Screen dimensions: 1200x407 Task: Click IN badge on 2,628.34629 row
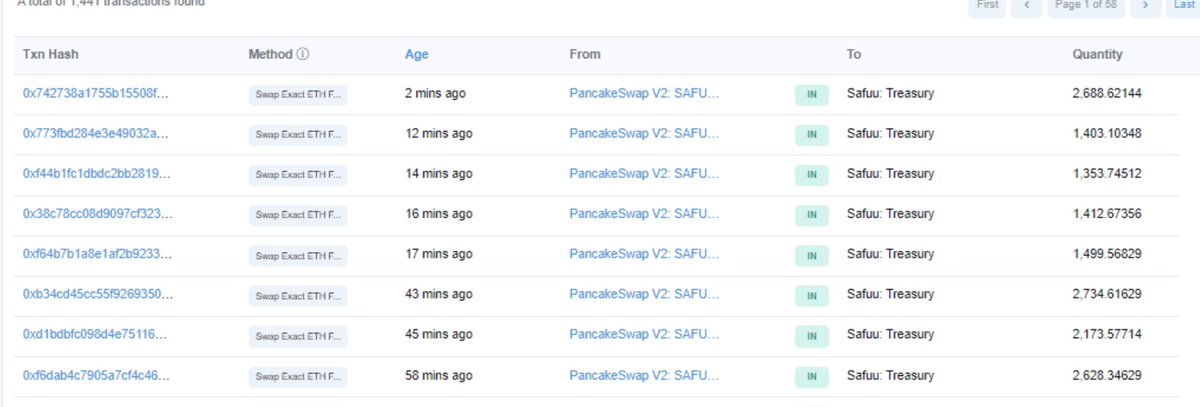tap(812, 377)
